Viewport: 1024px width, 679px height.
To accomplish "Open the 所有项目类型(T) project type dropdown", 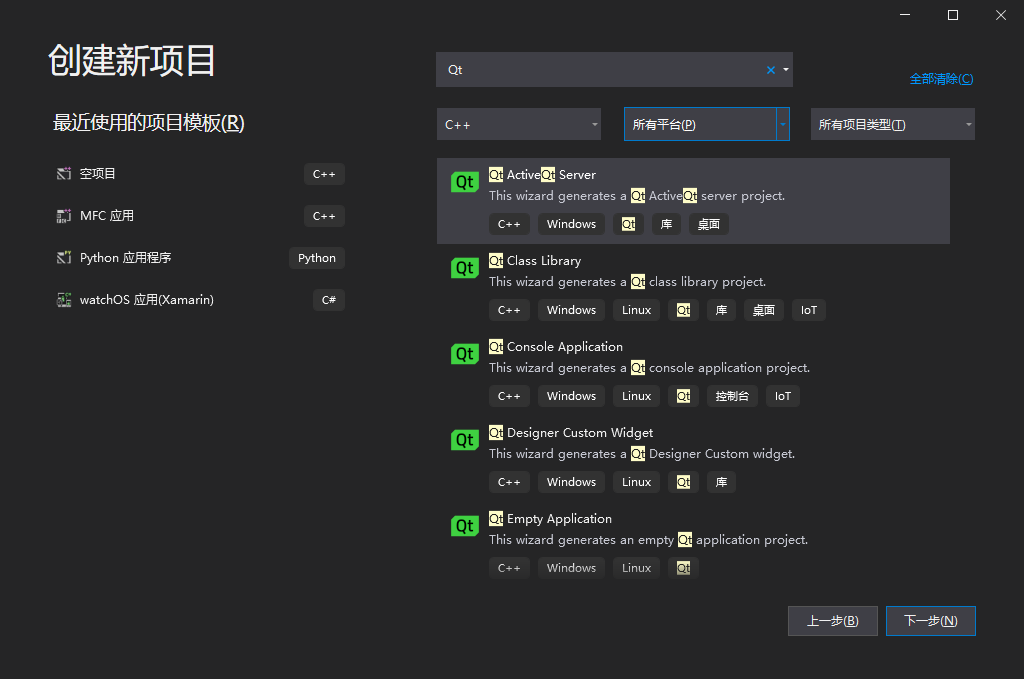I will [893, 124].
